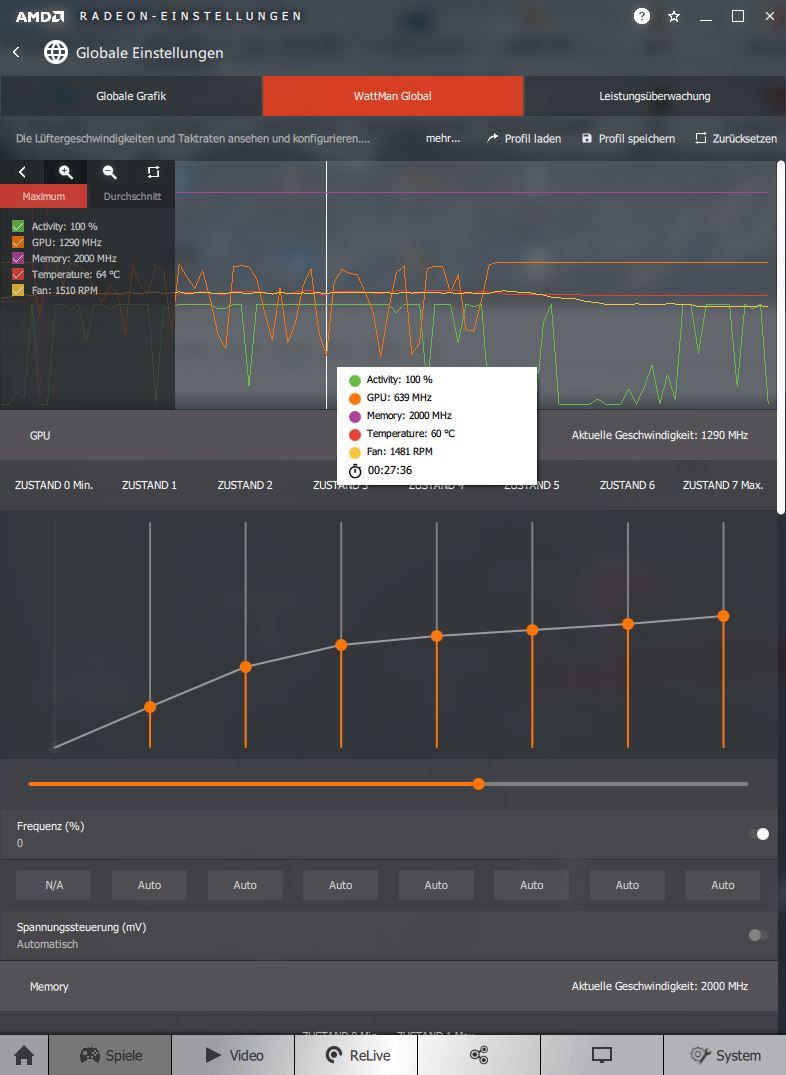Click the Zustand 4 curve point
Viewport: 786px width, 1075px height.
436,636
